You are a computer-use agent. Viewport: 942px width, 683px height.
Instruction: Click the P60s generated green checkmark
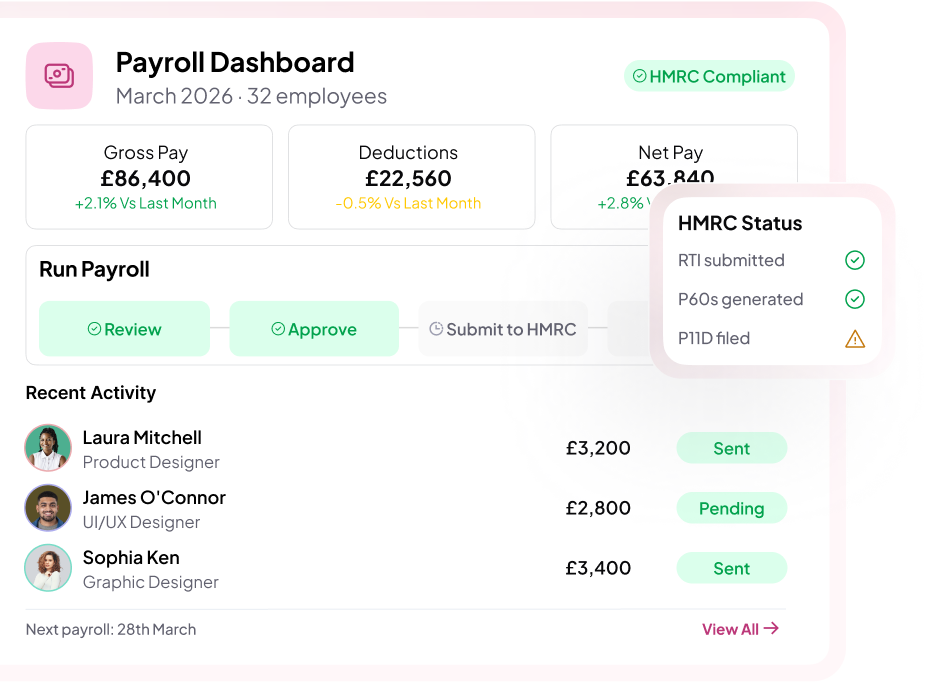(x=854, y=299)
